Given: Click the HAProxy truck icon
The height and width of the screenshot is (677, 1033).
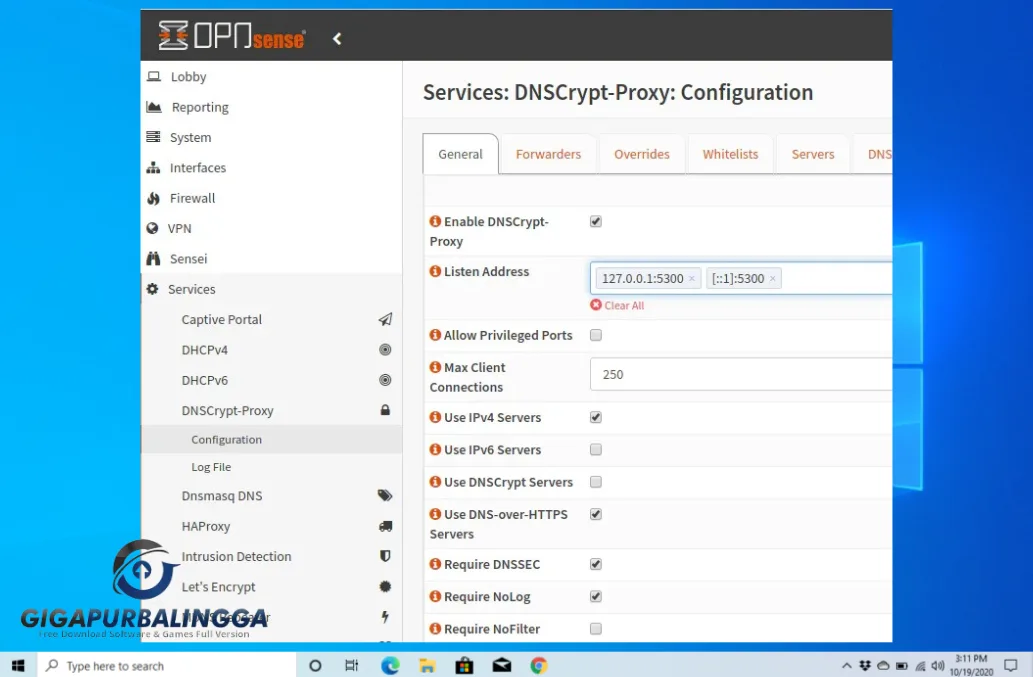Looking at the screenshot, I should click(385, 526).
